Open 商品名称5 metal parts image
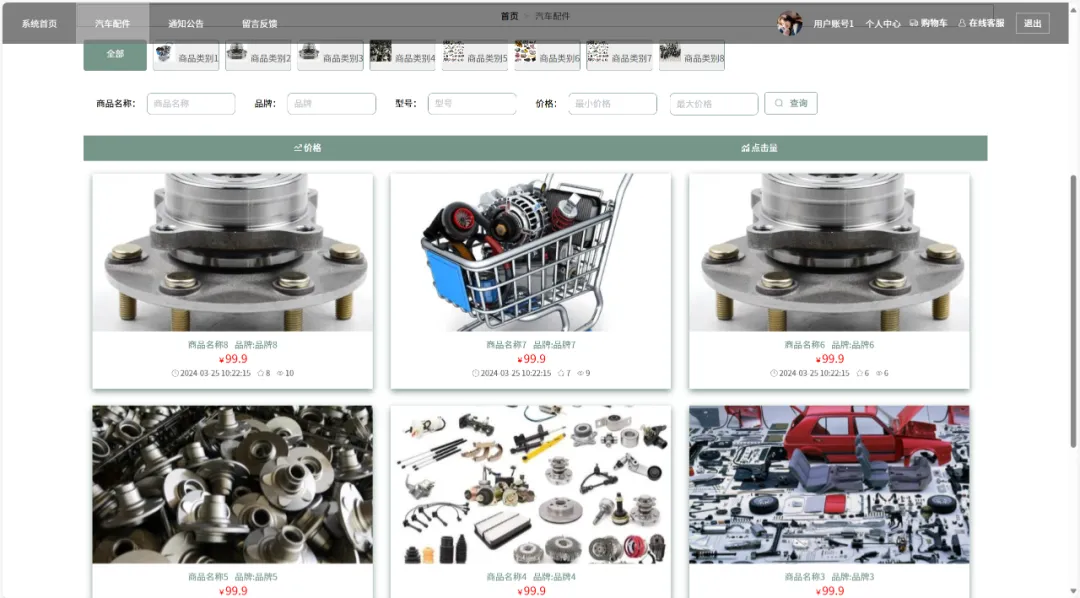The image size is (1080, 598). click(233, 484)
